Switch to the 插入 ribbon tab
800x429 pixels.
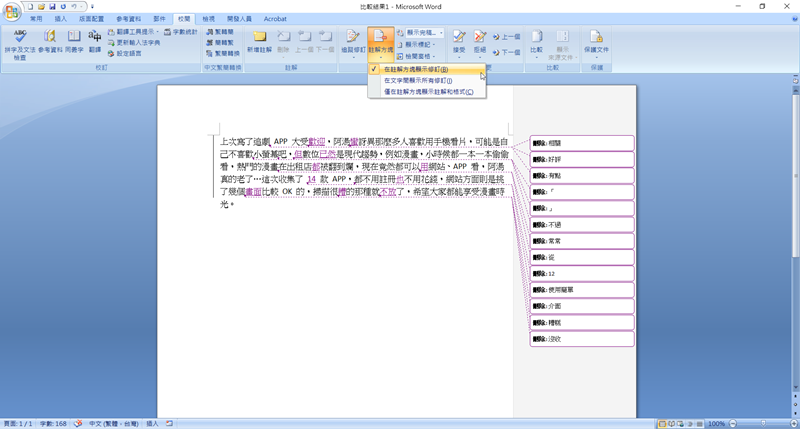(62, 19)
